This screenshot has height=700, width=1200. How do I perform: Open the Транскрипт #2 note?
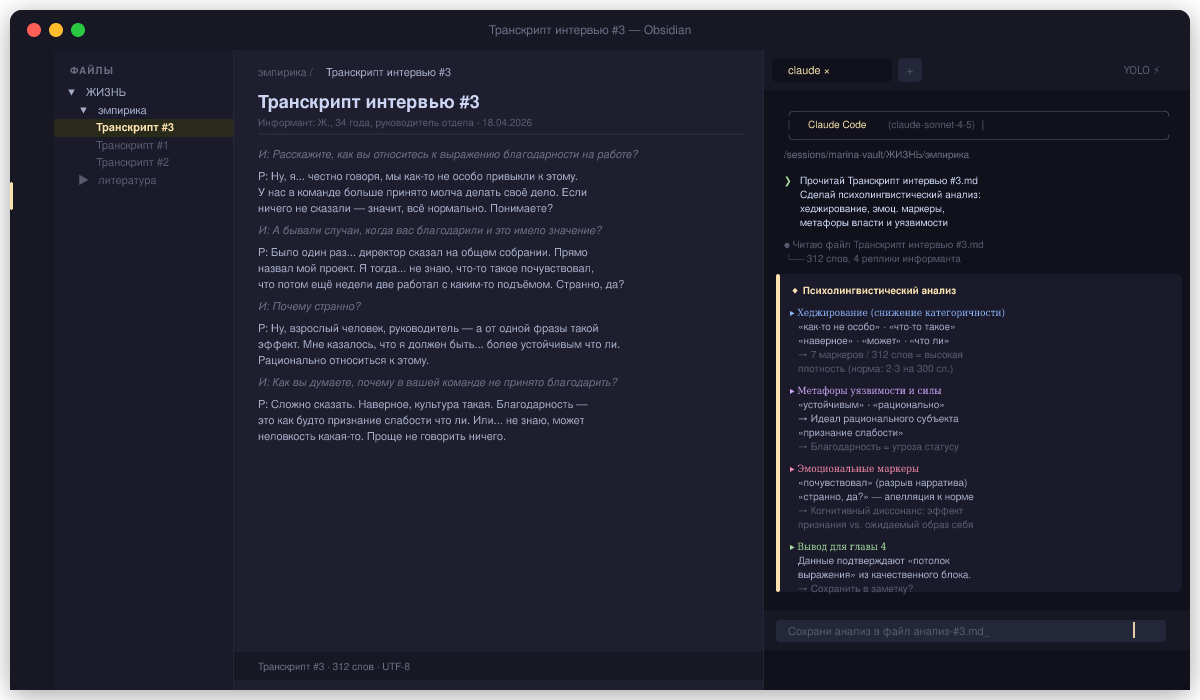[132, 162]
